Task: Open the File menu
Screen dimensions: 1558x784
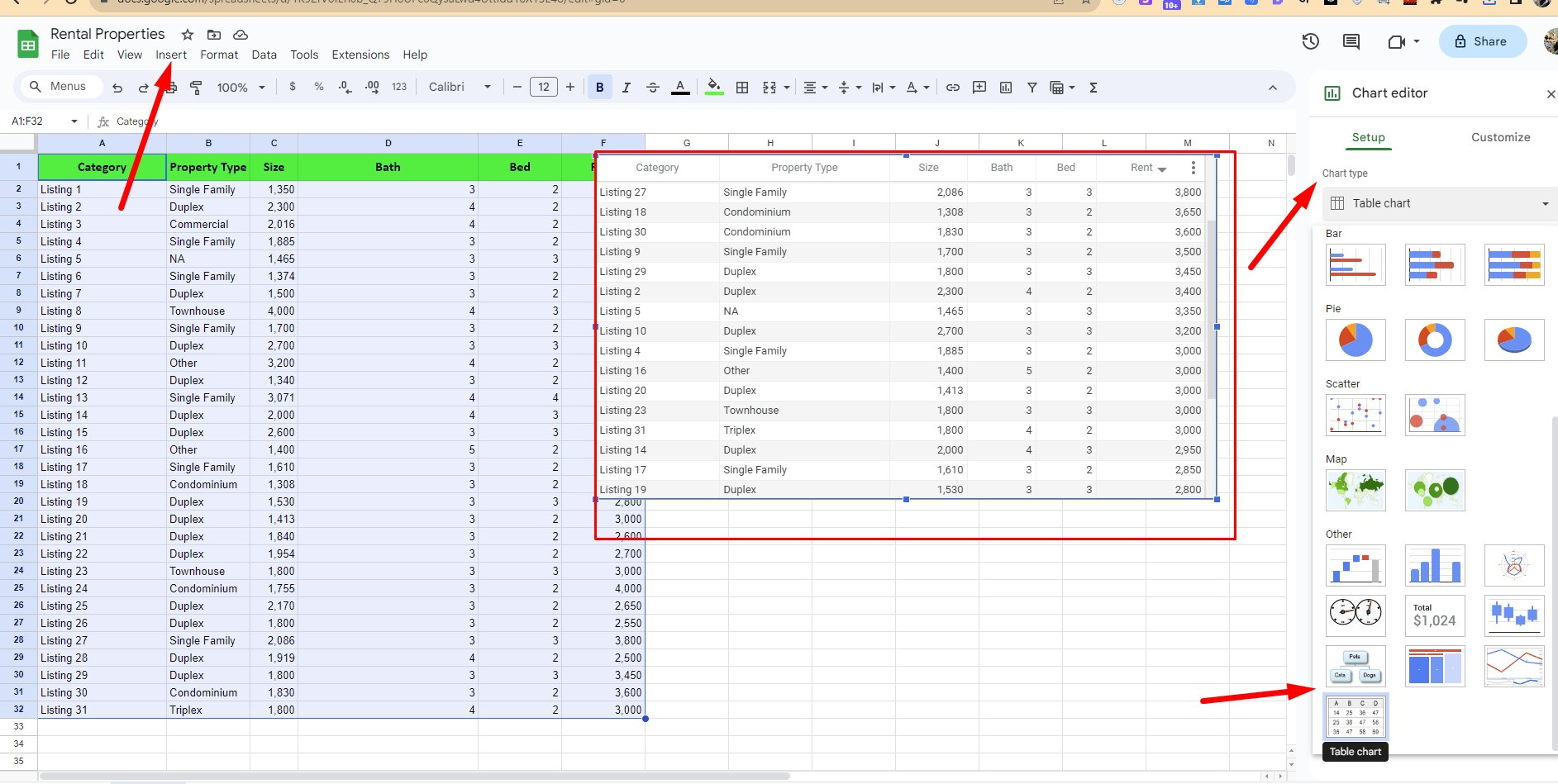Action: pyautogui.click(x=60, y=55)
